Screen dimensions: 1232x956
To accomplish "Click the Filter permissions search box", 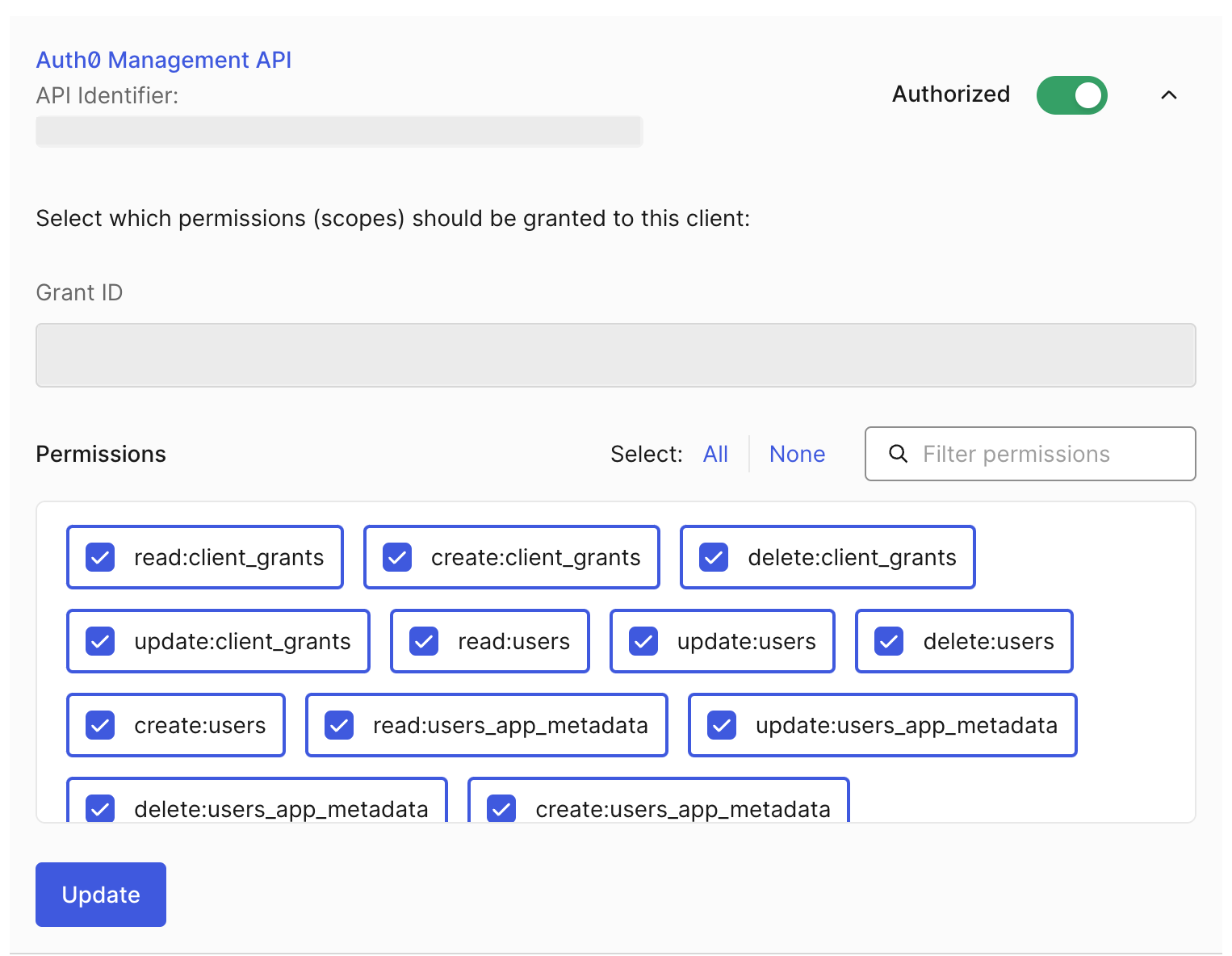I will pos(1029,454).
